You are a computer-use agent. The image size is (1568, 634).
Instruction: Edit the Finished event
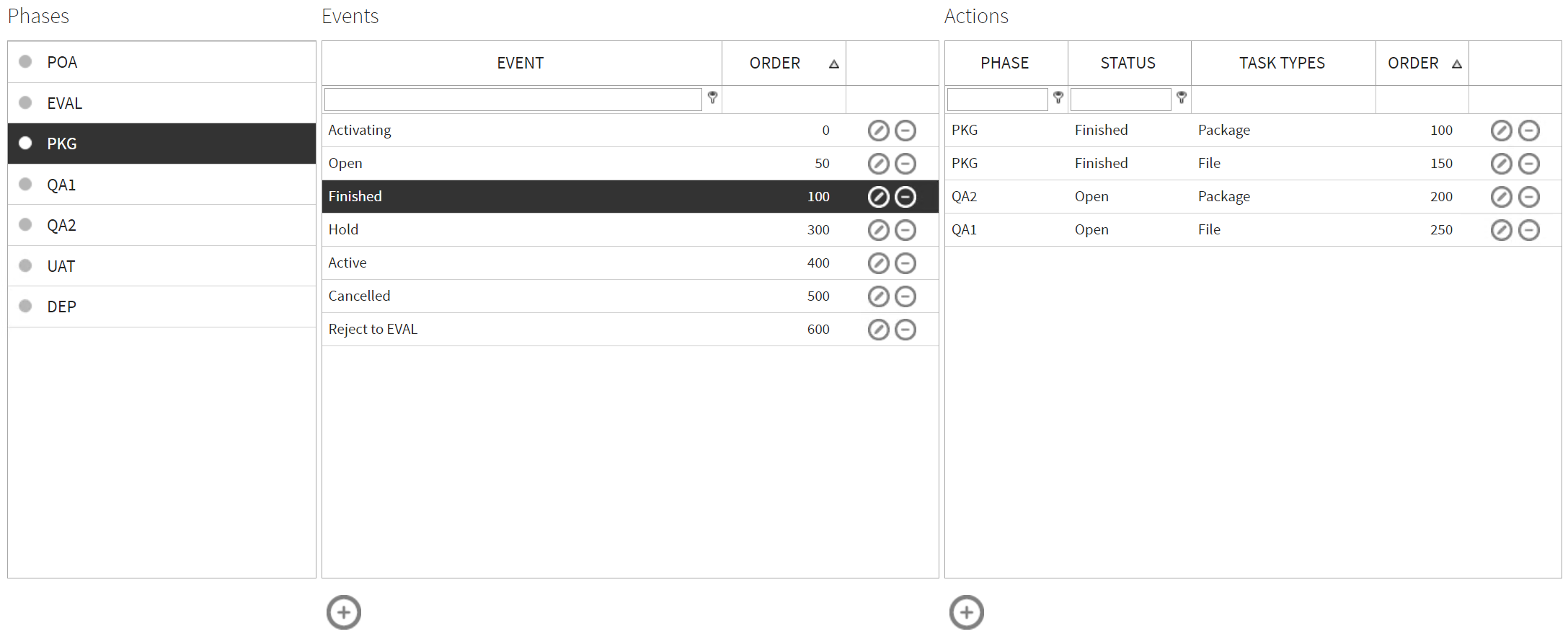(878, 197)
